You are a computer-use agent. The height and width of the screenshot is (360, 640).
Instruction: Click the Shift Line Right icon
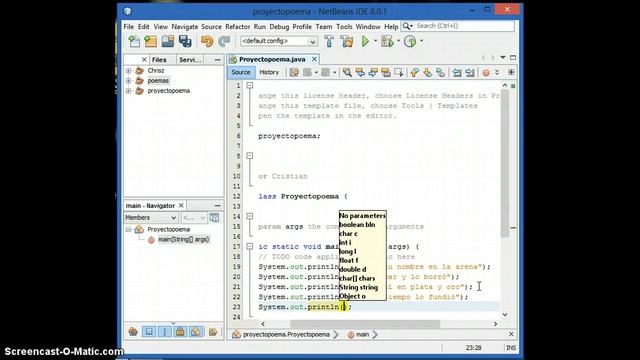point(470,72)
